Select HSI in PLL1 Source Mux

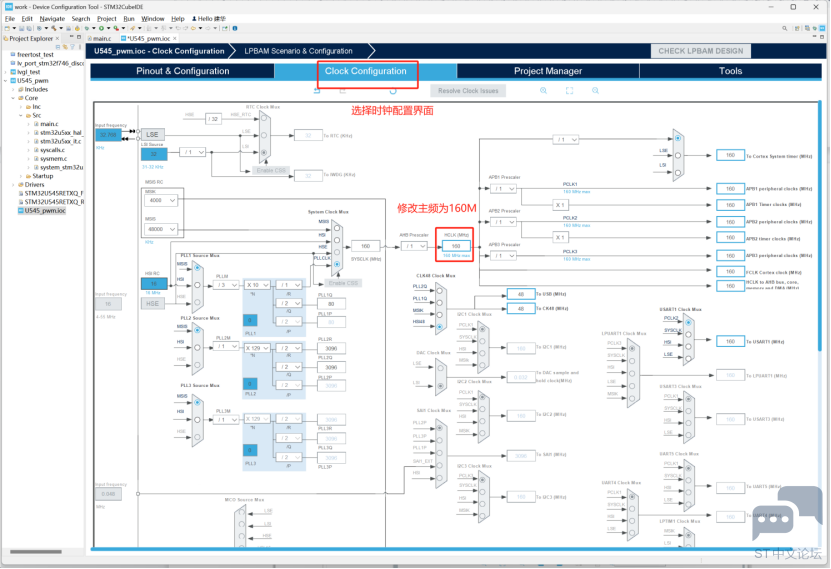(x=197, y=285)
